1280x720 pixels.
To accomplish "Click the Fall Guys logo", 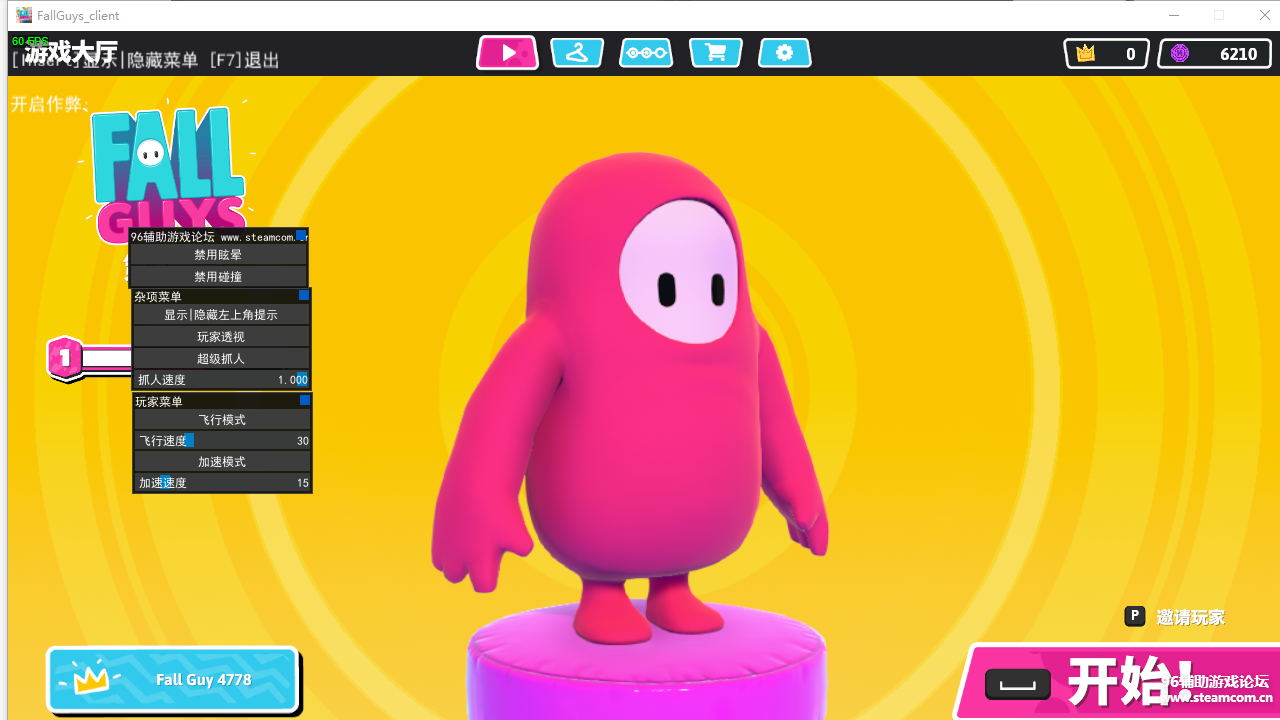I will 168,172.
